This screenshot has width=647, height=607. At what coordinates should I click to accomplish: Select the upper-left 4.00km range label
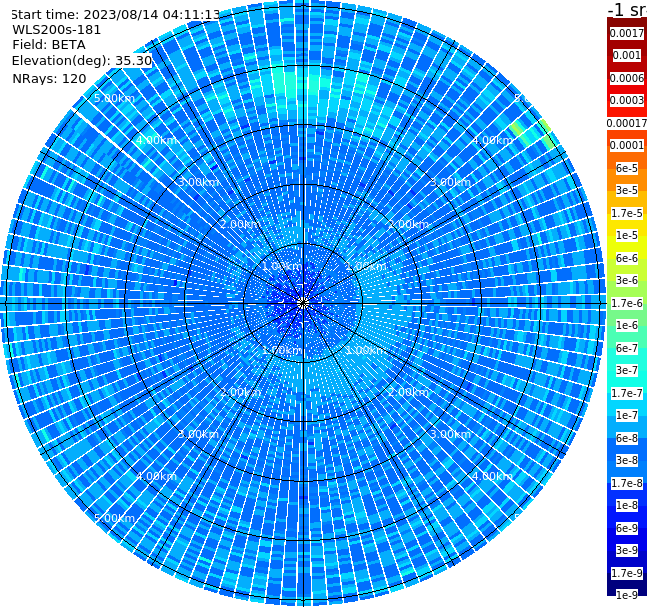point(156,140)
